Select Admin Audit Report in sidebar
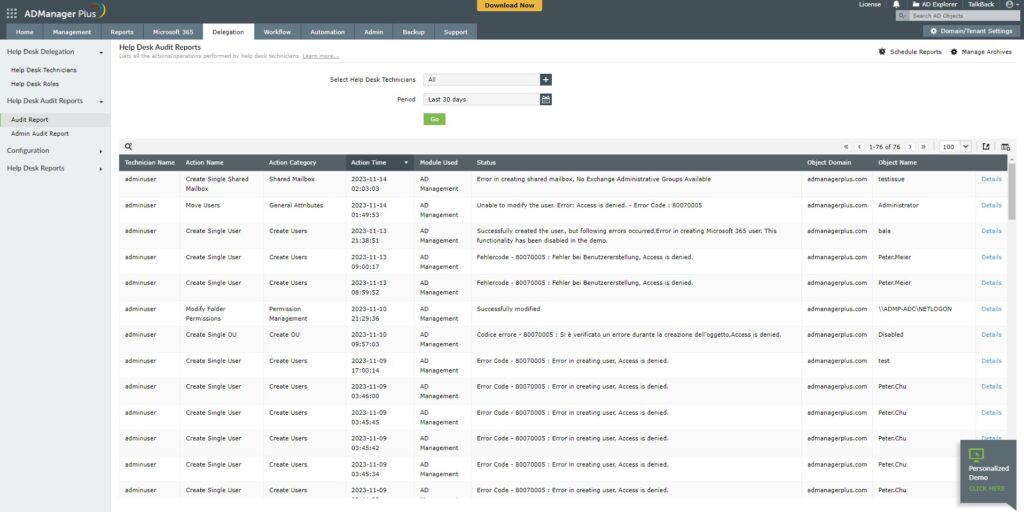1024x512 pixels. (x=40, y=133)
